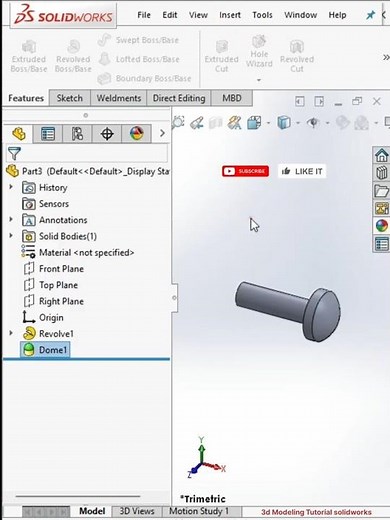Open the Help menu
The image size is (390, 520).
tap(337, 15)
